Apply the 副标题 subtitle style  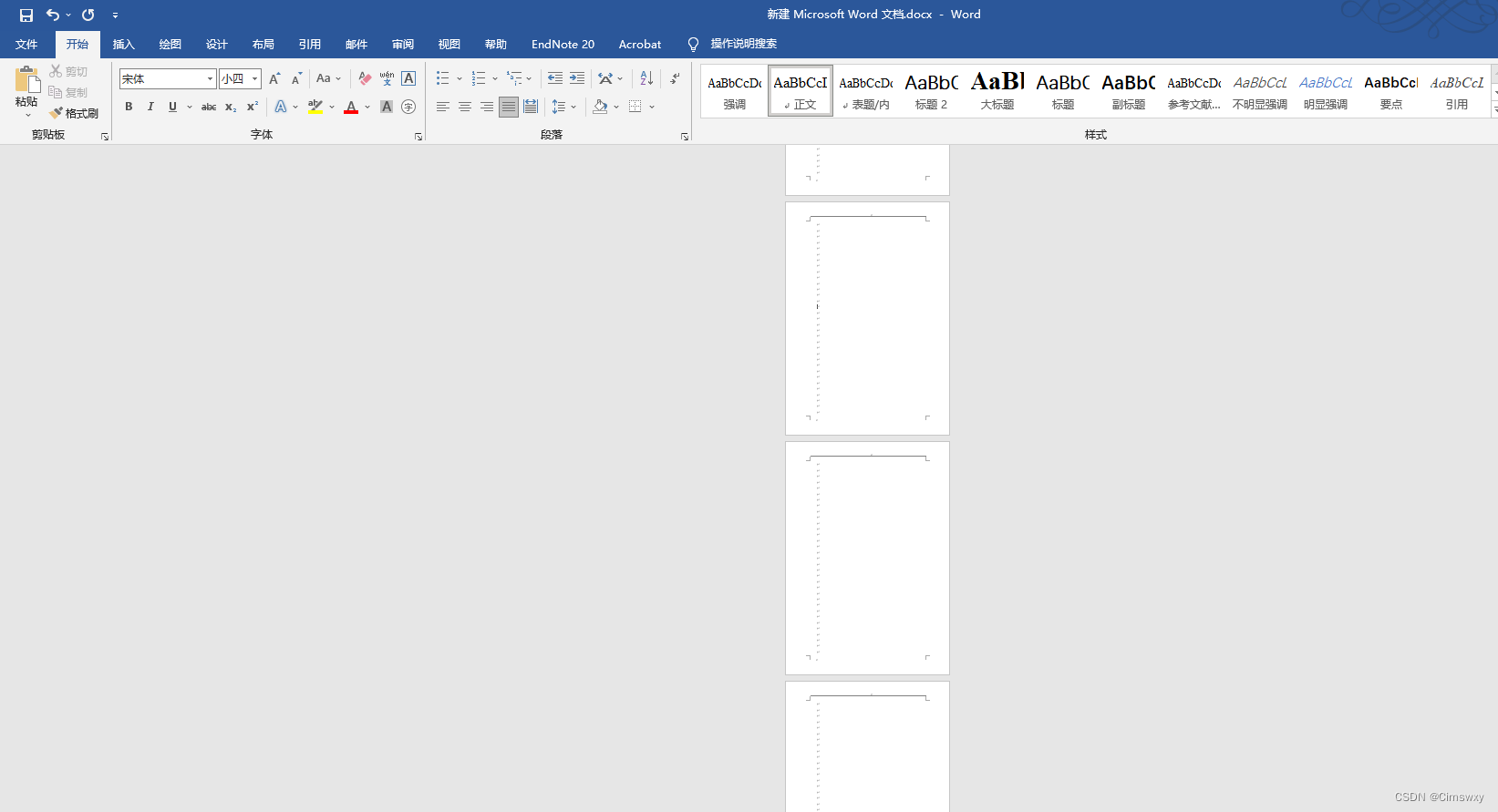pyautogui.click(x=1129, y=90)
